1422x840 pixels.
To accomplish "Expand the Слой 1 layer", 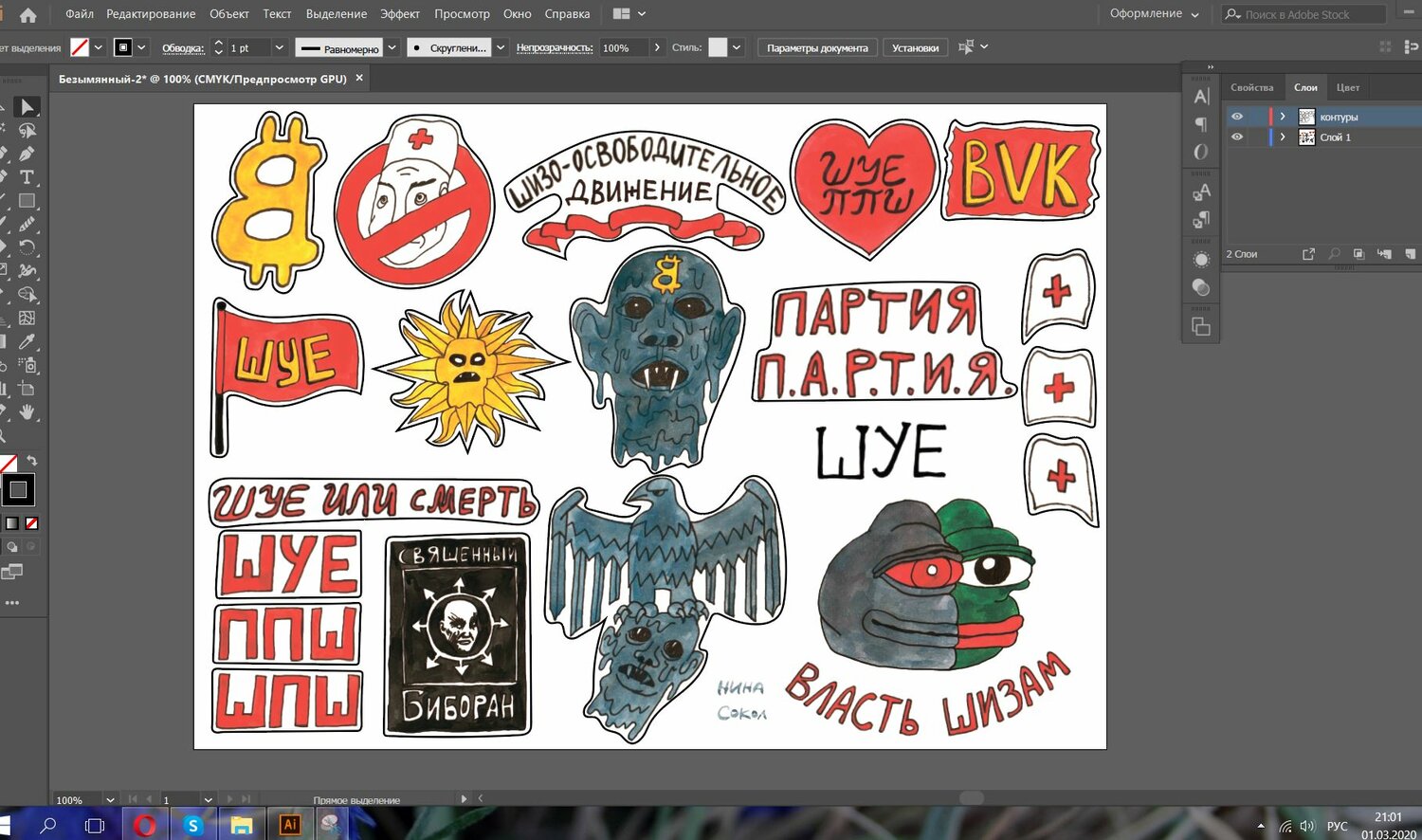I will pos(1283,137).
